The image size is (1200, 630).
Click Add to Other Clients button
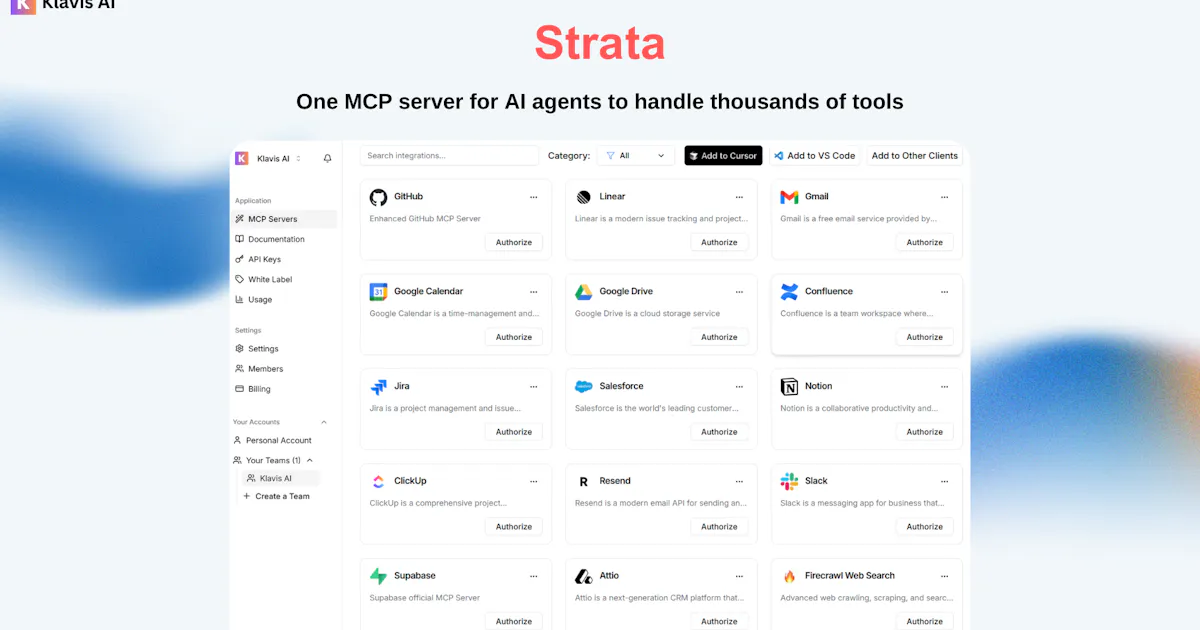(x=915, y=156)
